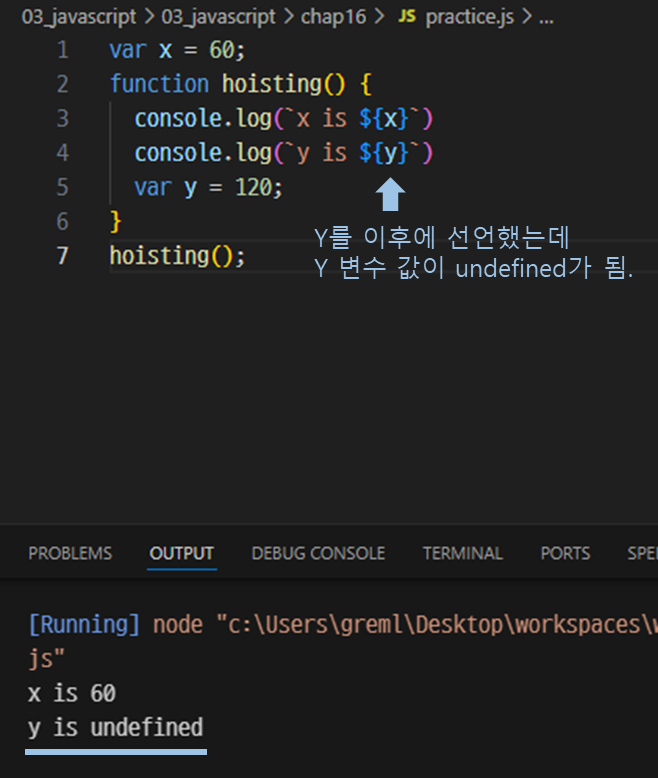Click the JS file icon in the breadcrumb
The image size is (658, 778).
point(407,16)
